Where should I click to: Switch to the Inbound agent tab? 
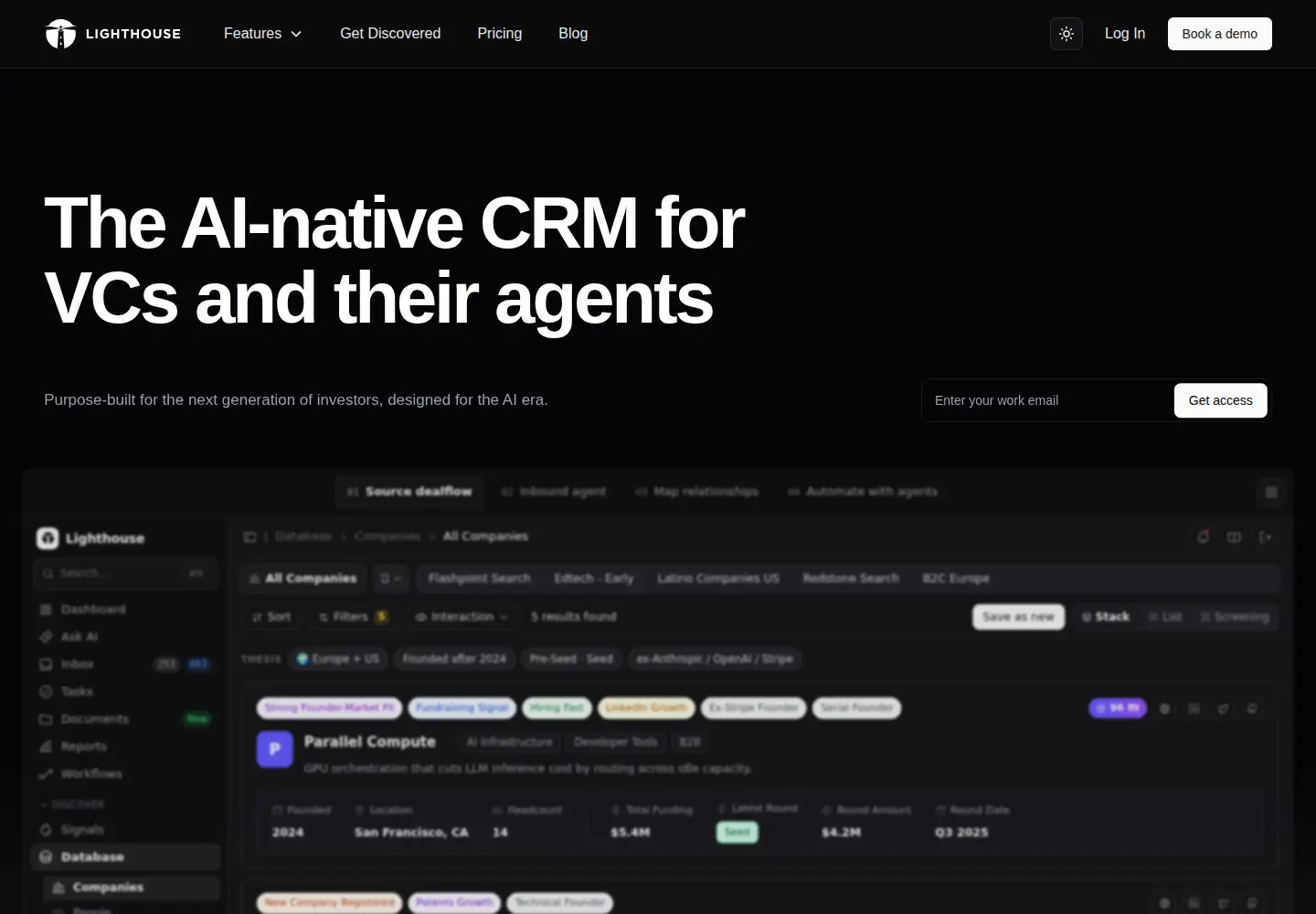pos(554,492)
